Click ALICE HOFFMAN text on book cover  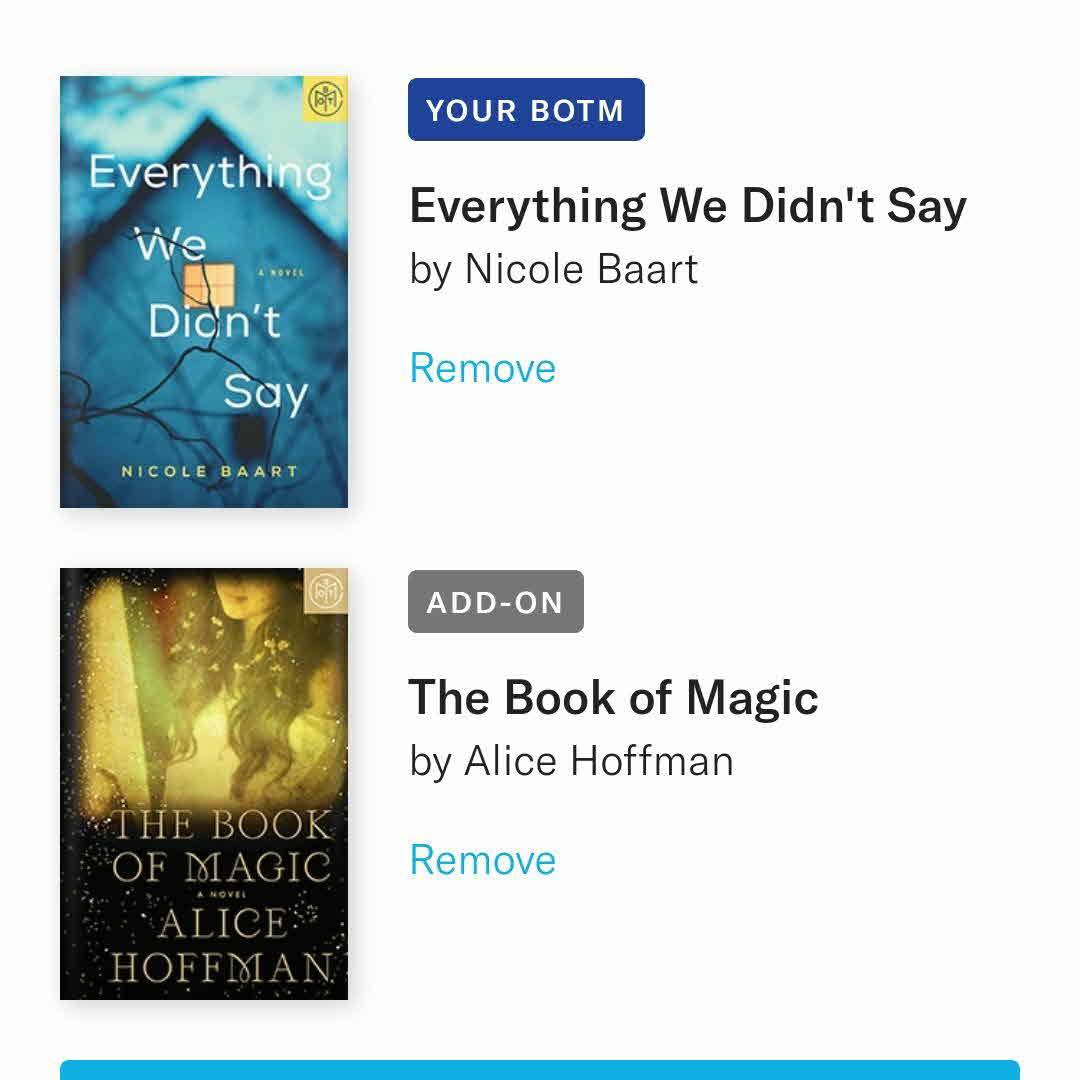point(222,945)
